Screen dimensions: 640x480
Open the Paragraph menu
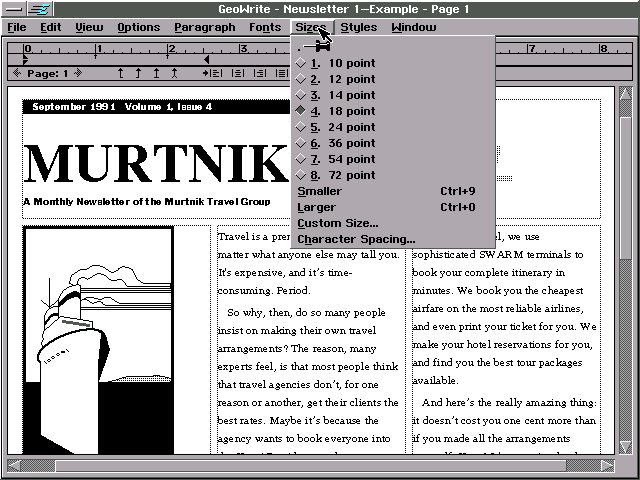[x=204, y=27]
